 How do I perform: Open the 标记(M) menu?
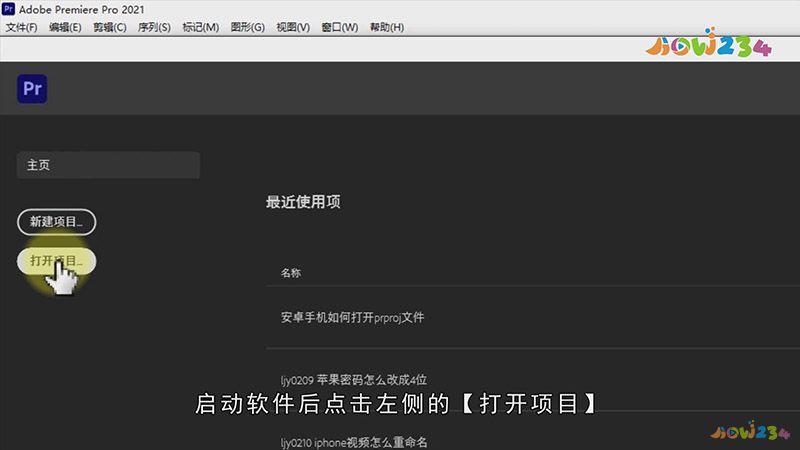coord(201,27)
